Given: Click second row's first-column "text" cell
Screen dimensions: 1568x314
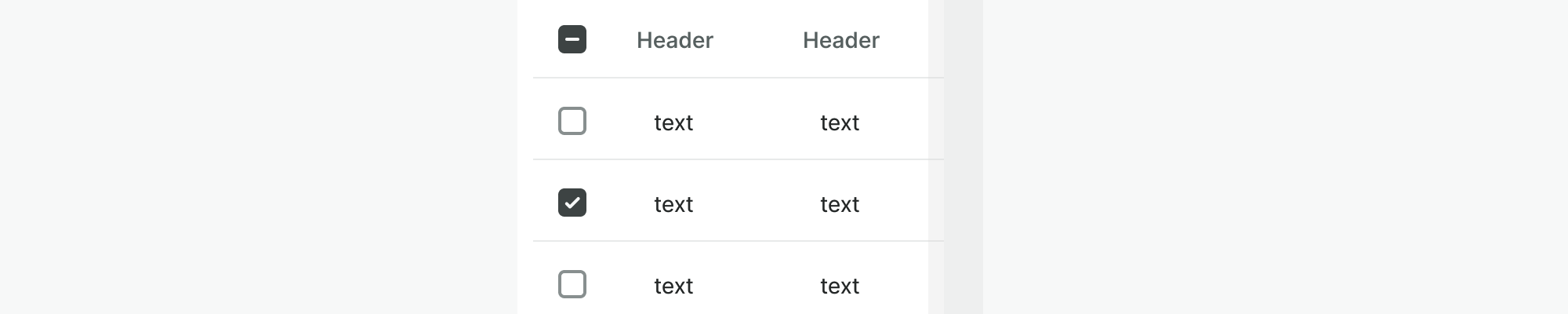Looking at the screenshot, I should click(673, 204).
